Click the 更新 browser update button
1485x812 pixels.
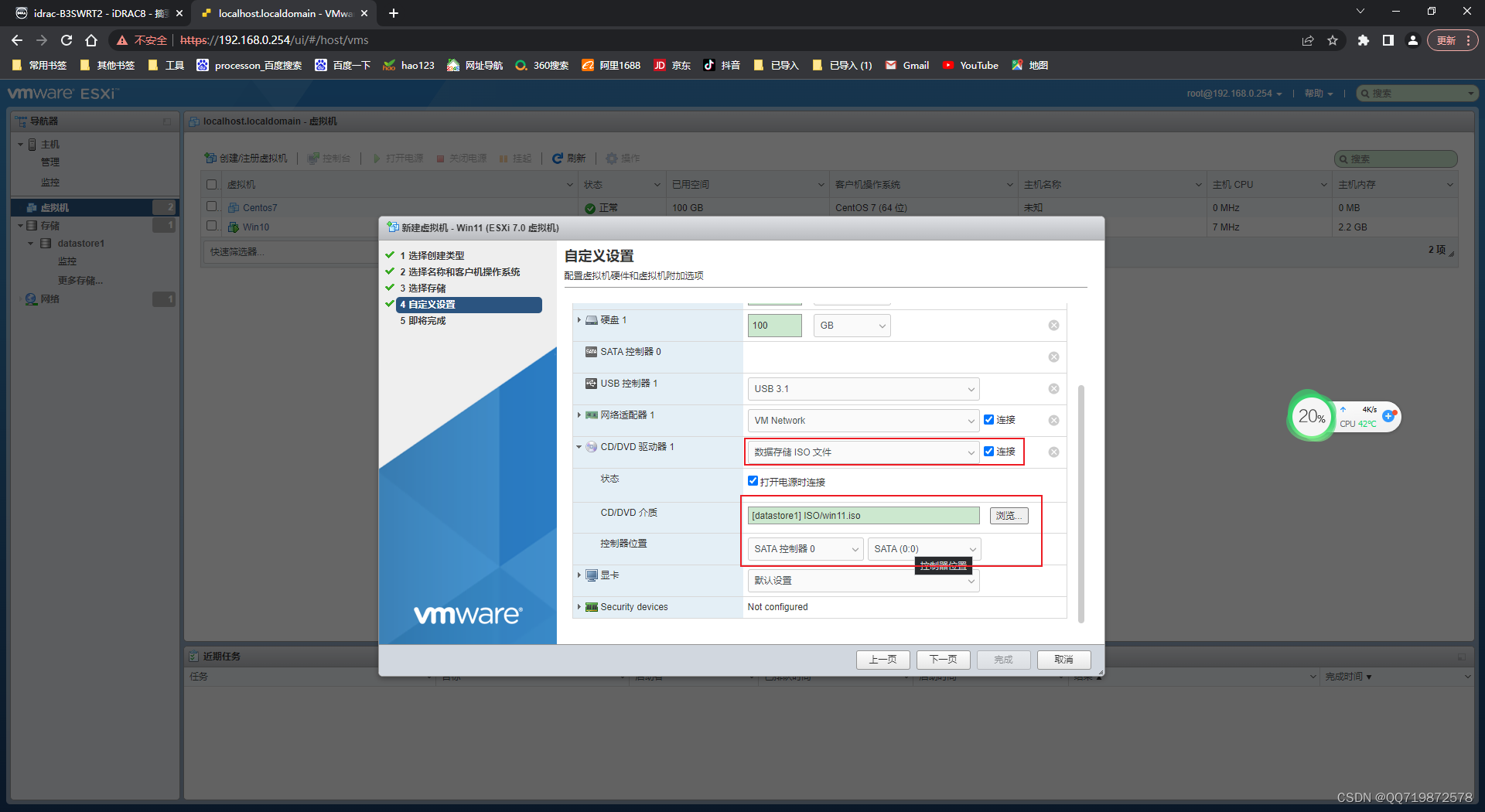point(1453,40)
